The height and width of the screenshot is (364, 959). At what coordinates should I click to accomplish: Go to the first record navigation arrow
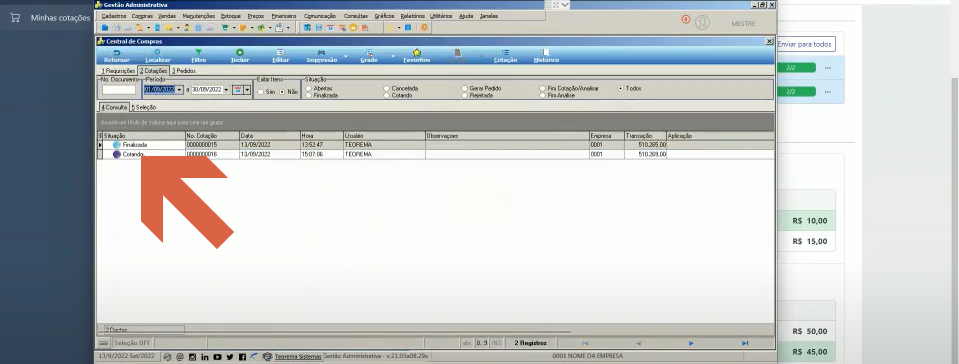click(x=585, y=343)
